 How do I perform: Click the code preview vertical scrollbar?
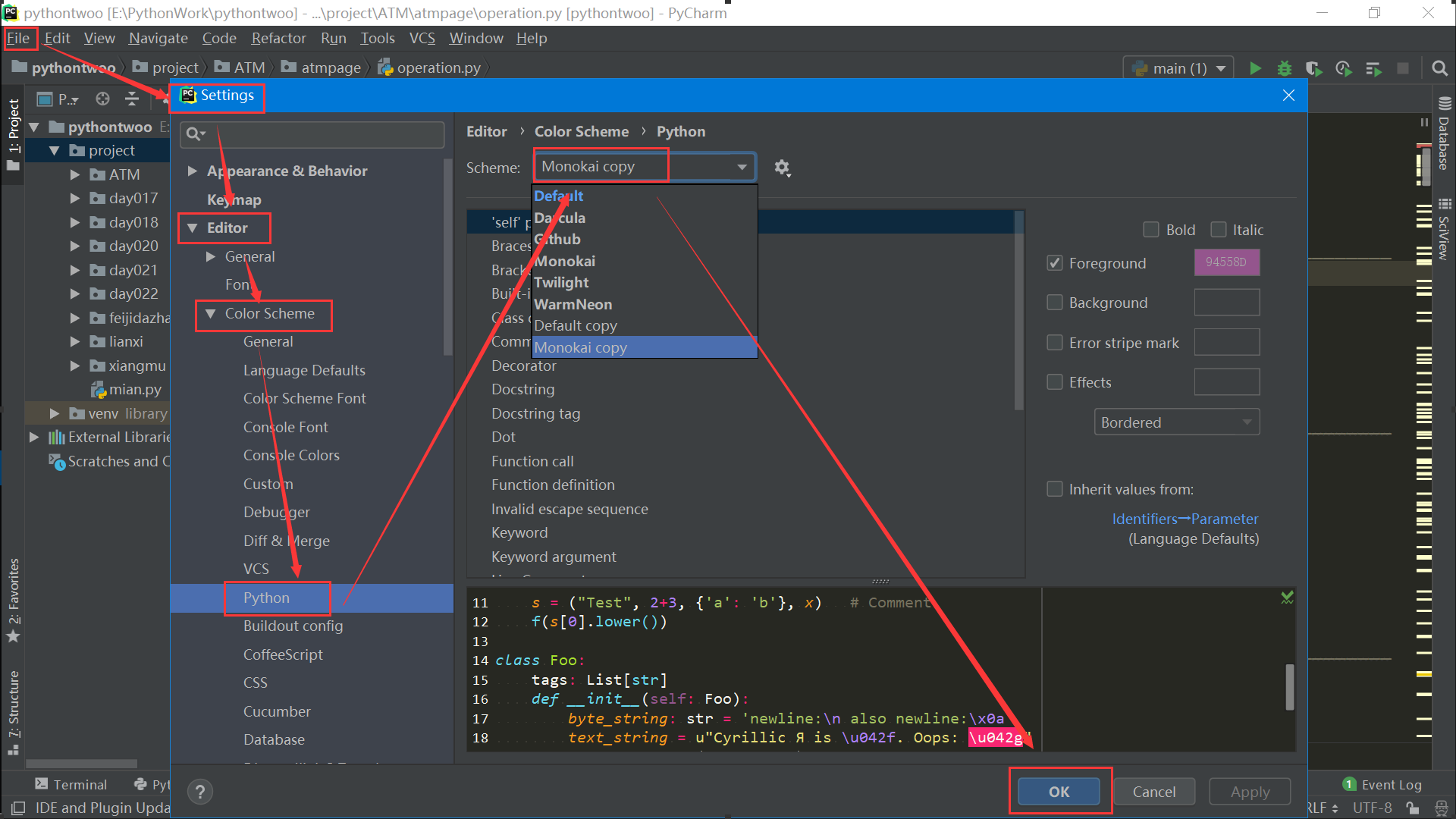tap(1289, 687)
